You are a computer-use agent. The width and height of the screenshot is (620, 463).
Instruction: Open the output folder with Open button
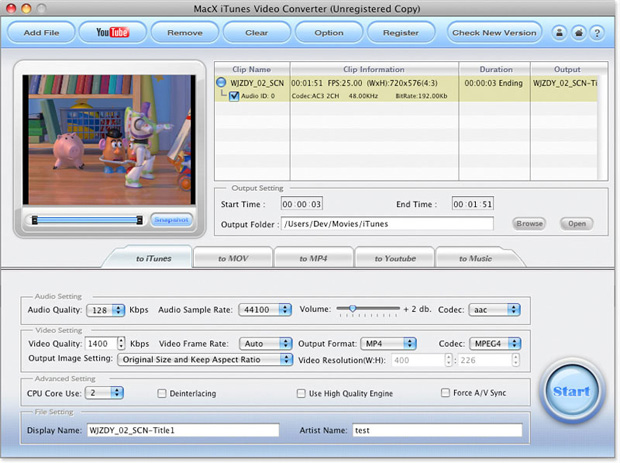(x=577, y=224)
